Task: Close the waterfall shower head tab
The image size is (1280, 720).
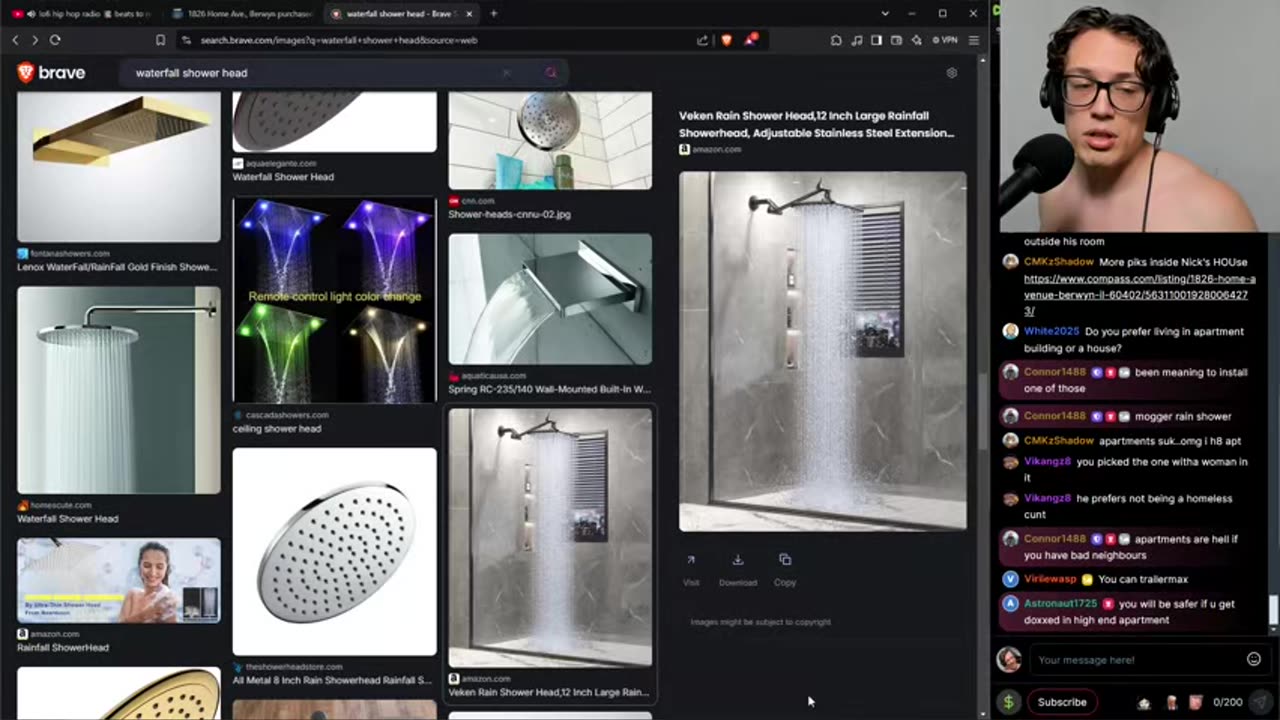Action: [469, 14]
